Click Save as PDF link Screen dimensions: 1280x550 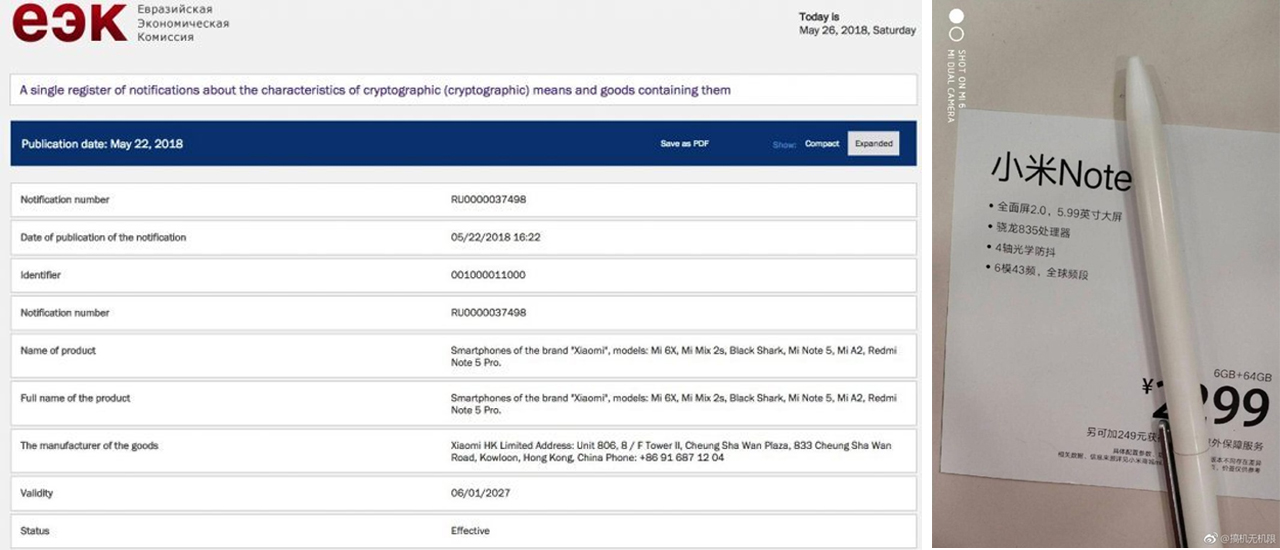point(684,144)
